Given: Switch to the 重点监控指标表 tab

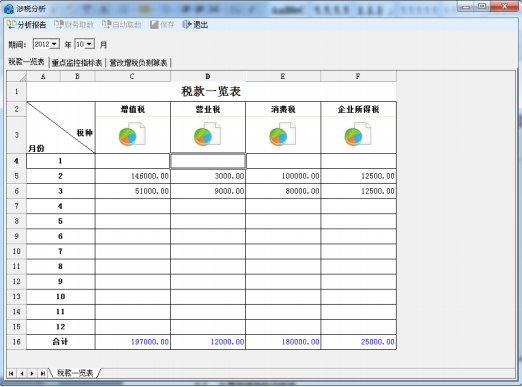Looking at the screenshot, I should [77, 63].
